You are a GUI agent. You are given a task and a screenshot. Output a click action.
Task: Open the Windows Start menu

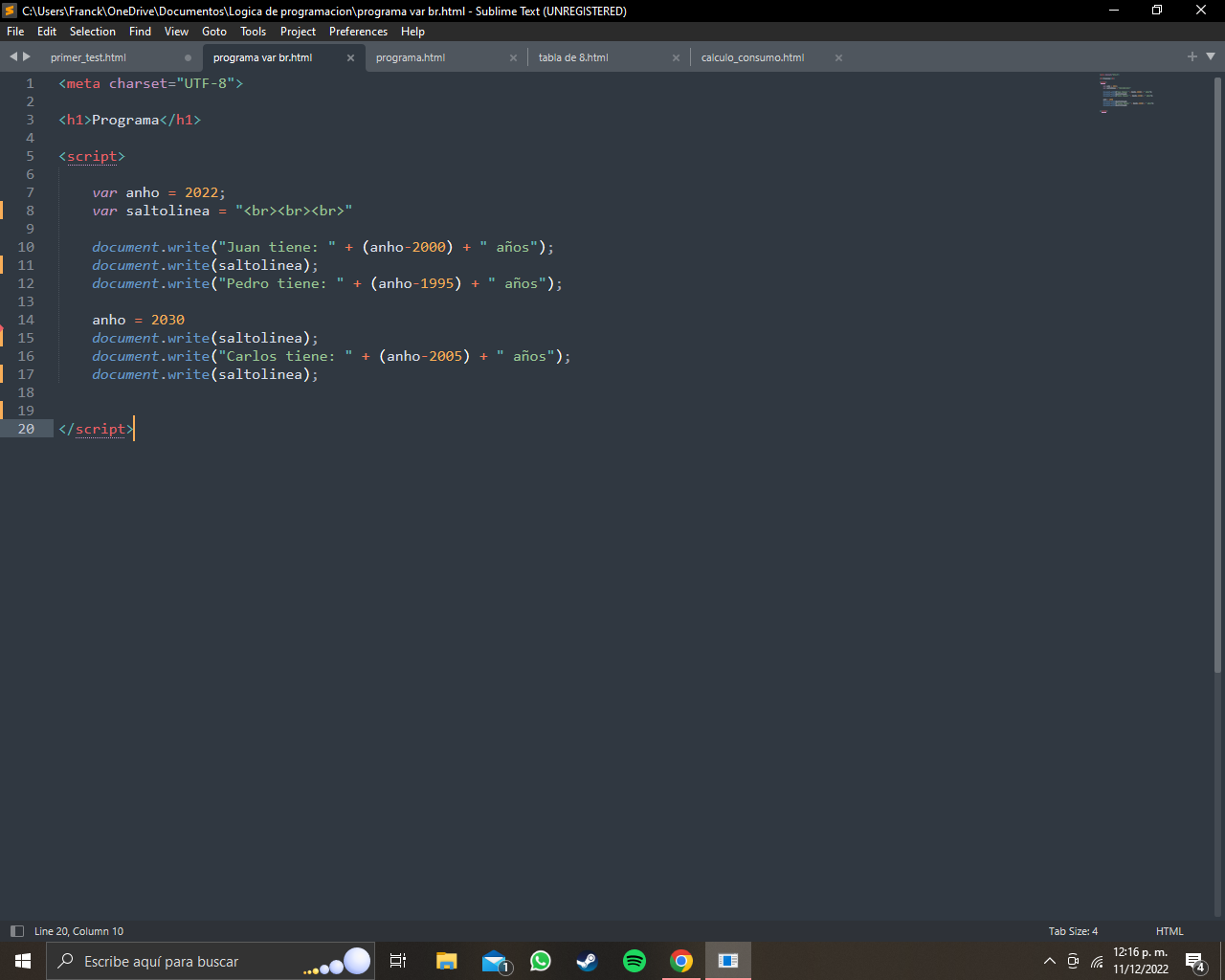click(x=23, y=961)
